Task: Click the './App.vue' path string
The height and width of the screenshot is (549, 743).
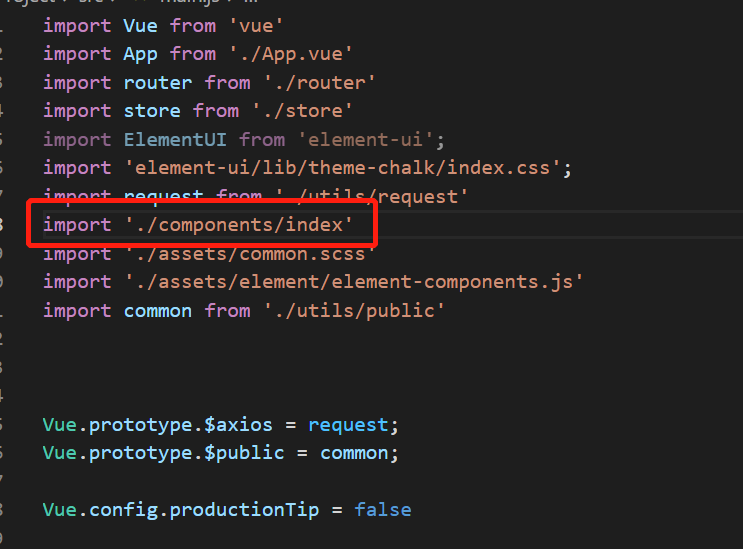Action: 290,54
